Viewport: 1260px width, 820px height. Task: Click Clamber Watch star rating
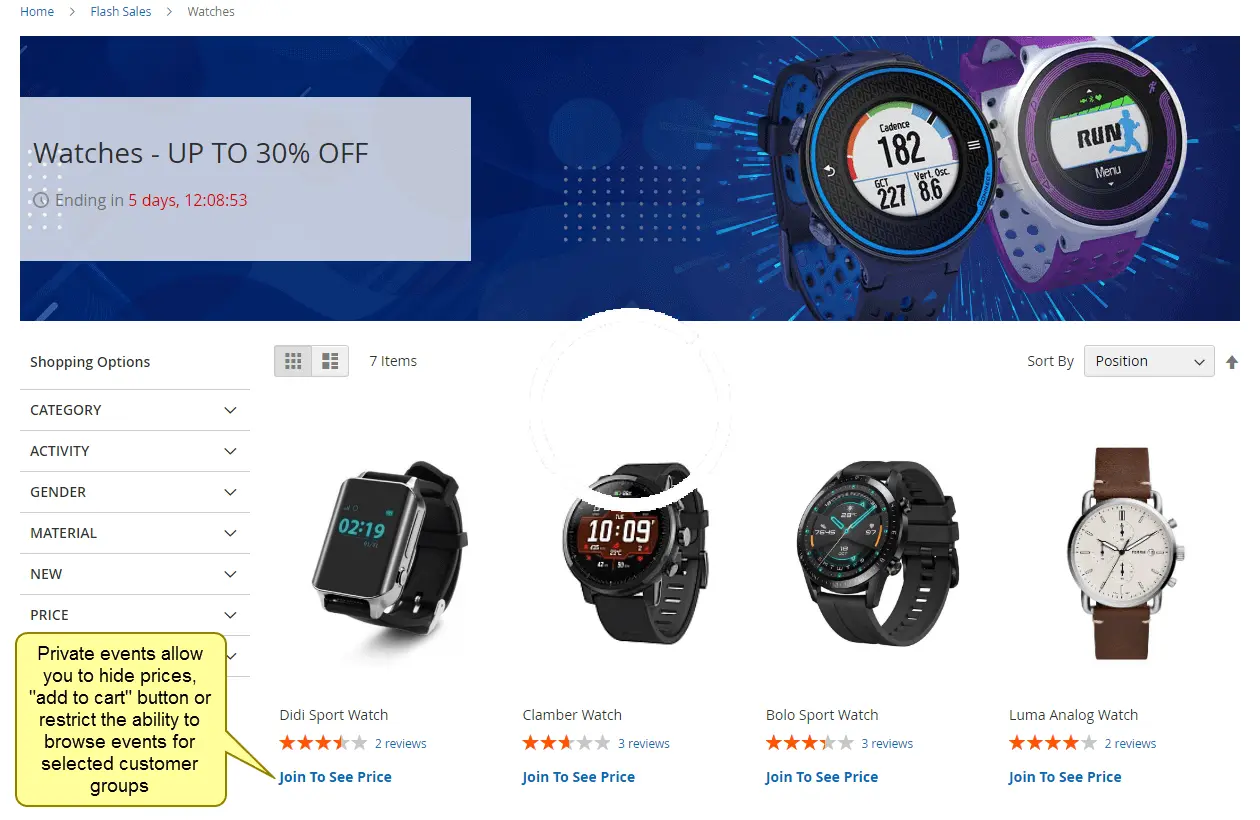(x=566, y=743)
